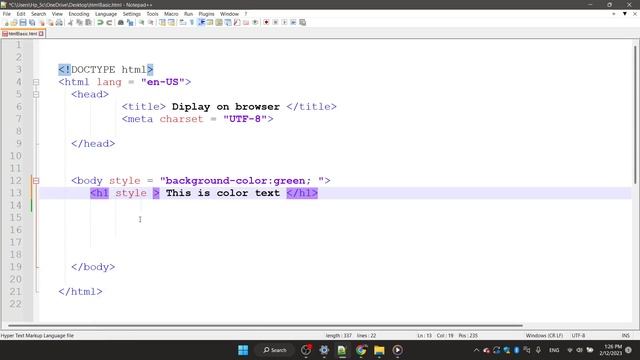
Task: Click Windows (CR LF) line ending in status bar
Action: (544, 336)
